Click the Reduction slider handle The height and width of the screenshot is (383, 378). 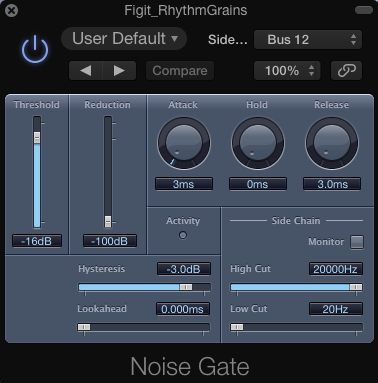(x=108, y=222)
